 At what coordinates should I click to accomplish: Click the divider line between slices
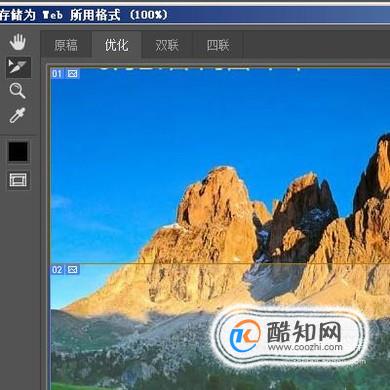[220, 264]
